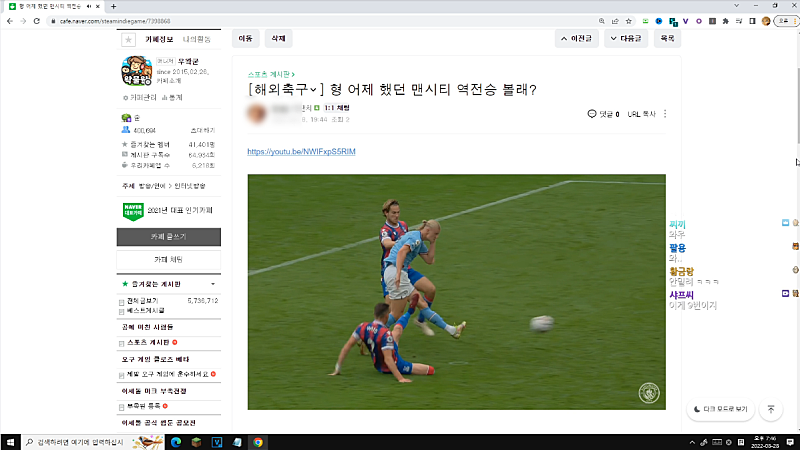This screenshot has width=800, height=450.
Task: Open the 카페관리 management link
Action: [140, 97]
